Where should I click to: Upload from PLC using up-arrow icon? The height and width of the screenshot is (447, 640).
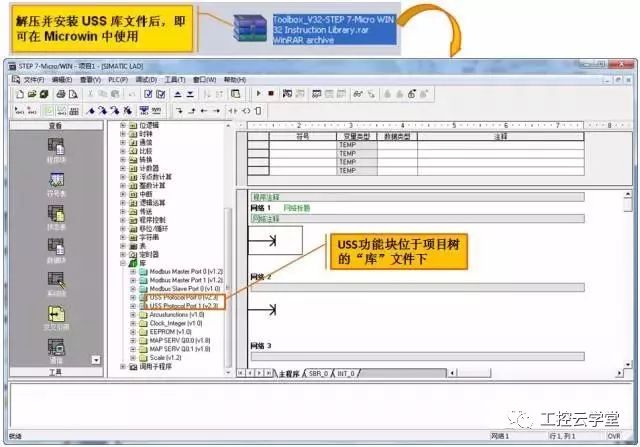178,94
